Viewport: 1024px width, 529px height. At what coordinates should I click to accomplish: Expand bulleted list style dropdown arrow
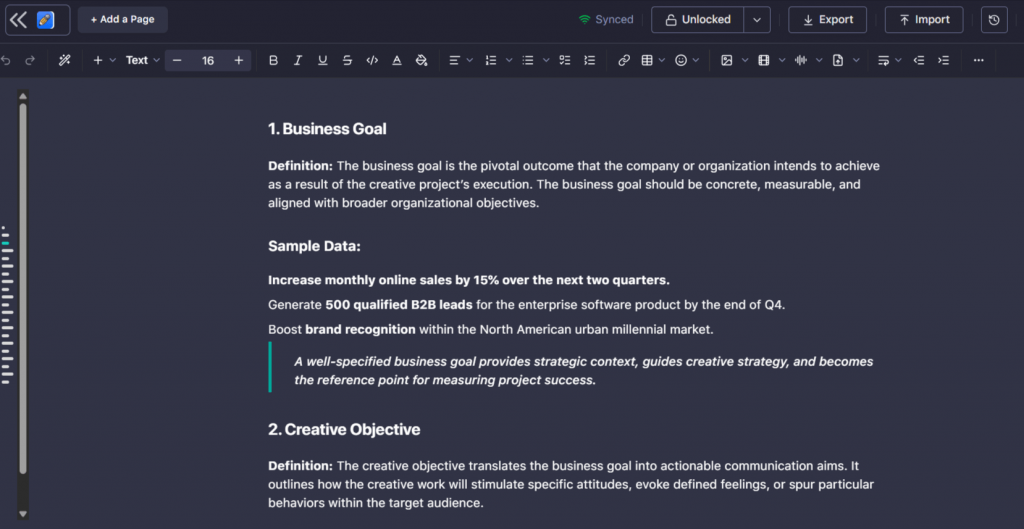pos(546,60)
